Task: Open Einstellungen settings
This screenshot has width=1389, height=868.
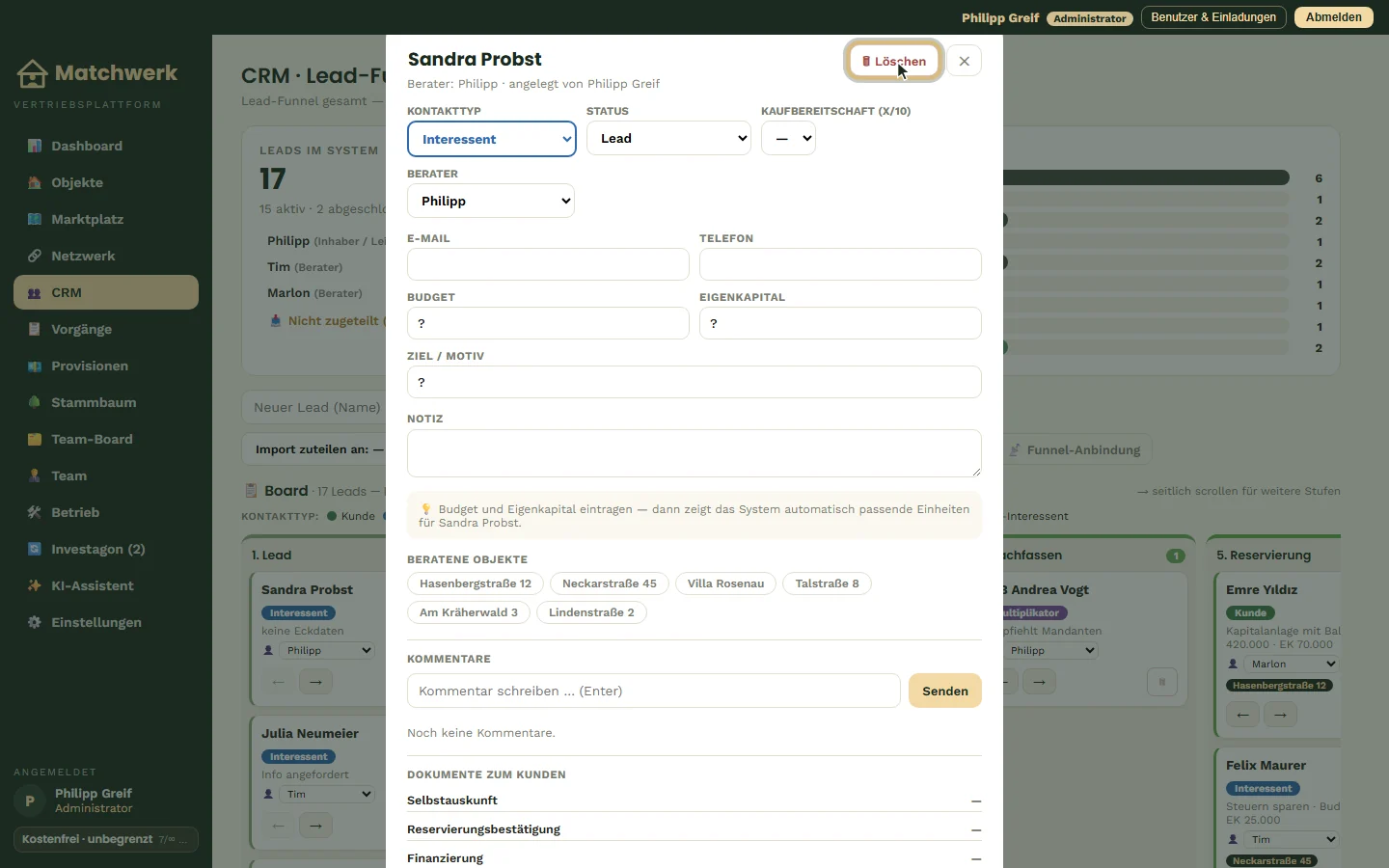Action: coord(106,622)
